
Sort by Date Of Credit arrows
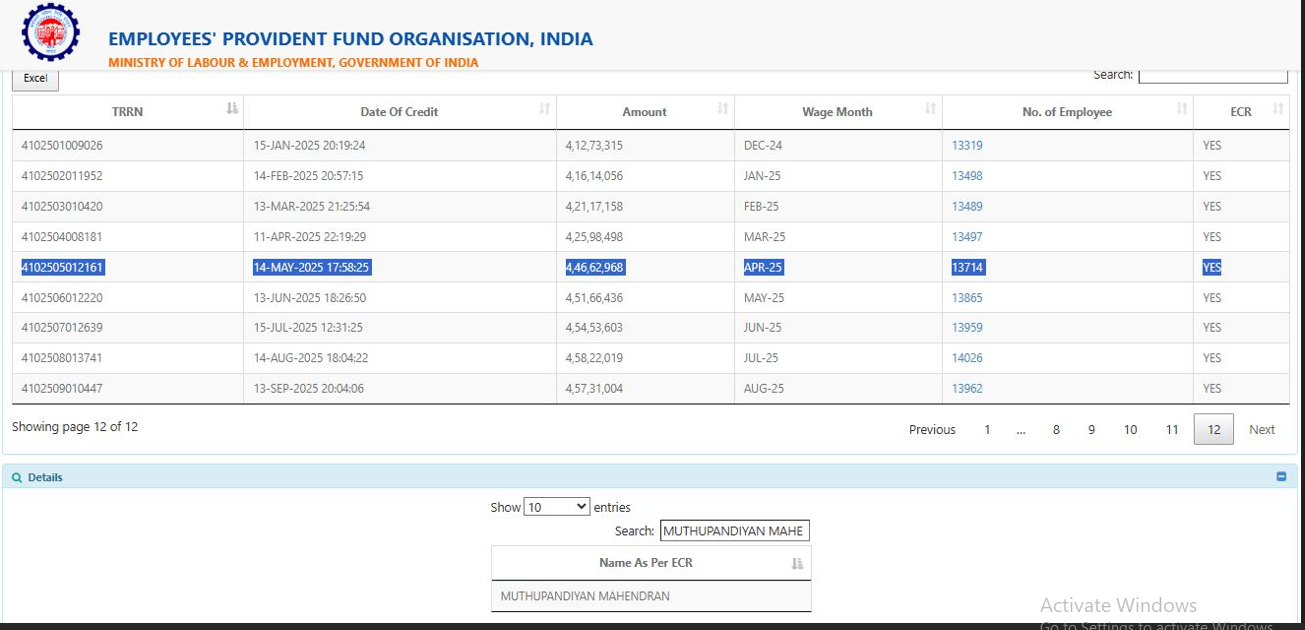(x=545, y=109)
